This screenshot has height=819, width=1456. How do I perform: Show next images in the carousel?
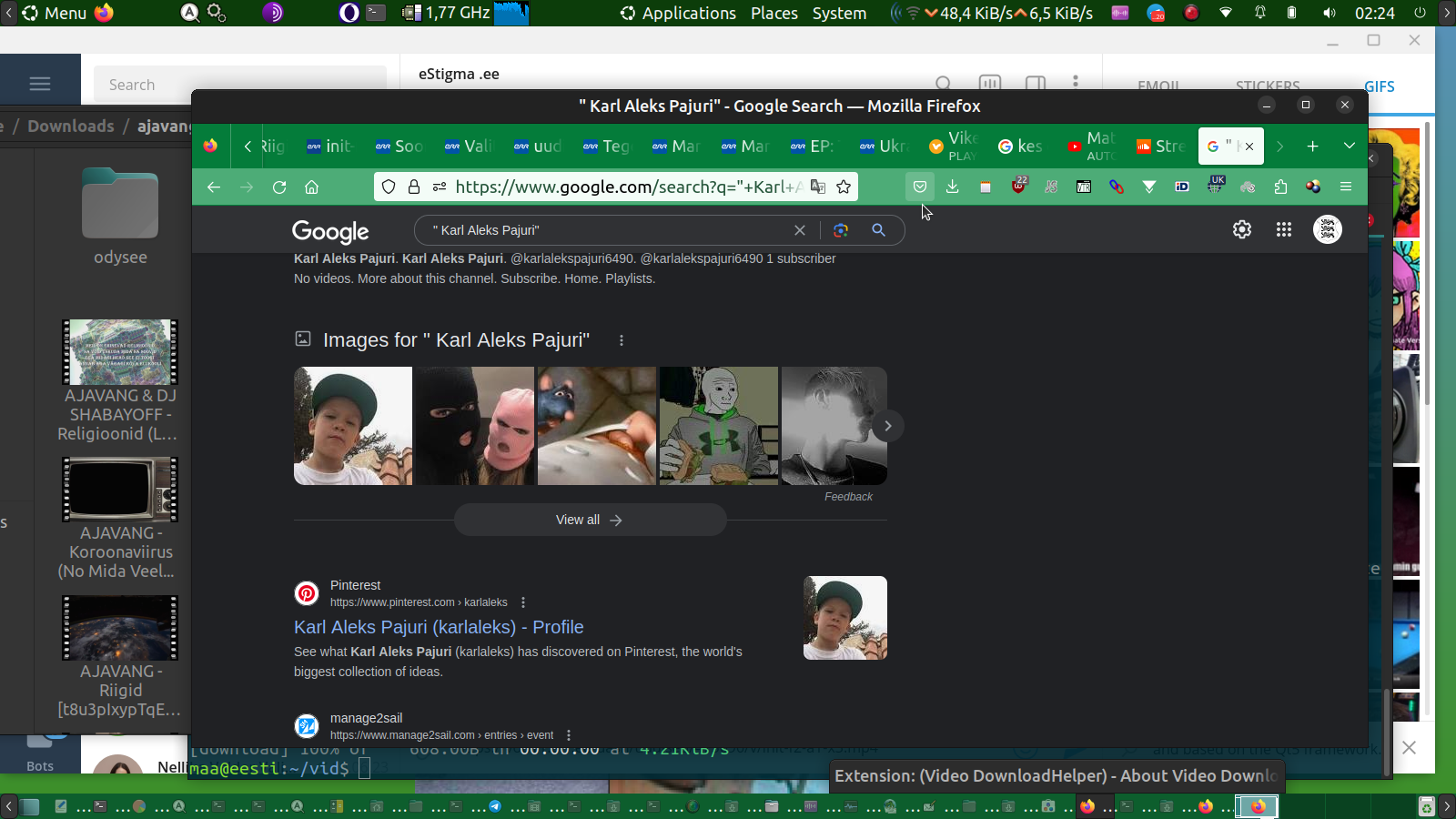(888, 426)
